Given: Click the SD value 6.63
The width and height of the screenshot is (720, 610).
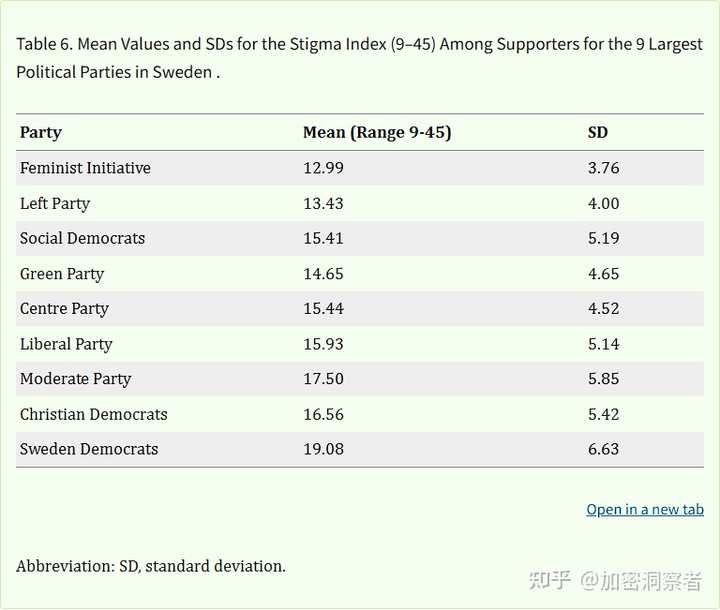Looking at the screenshot, I should click(x=603, y=449).
